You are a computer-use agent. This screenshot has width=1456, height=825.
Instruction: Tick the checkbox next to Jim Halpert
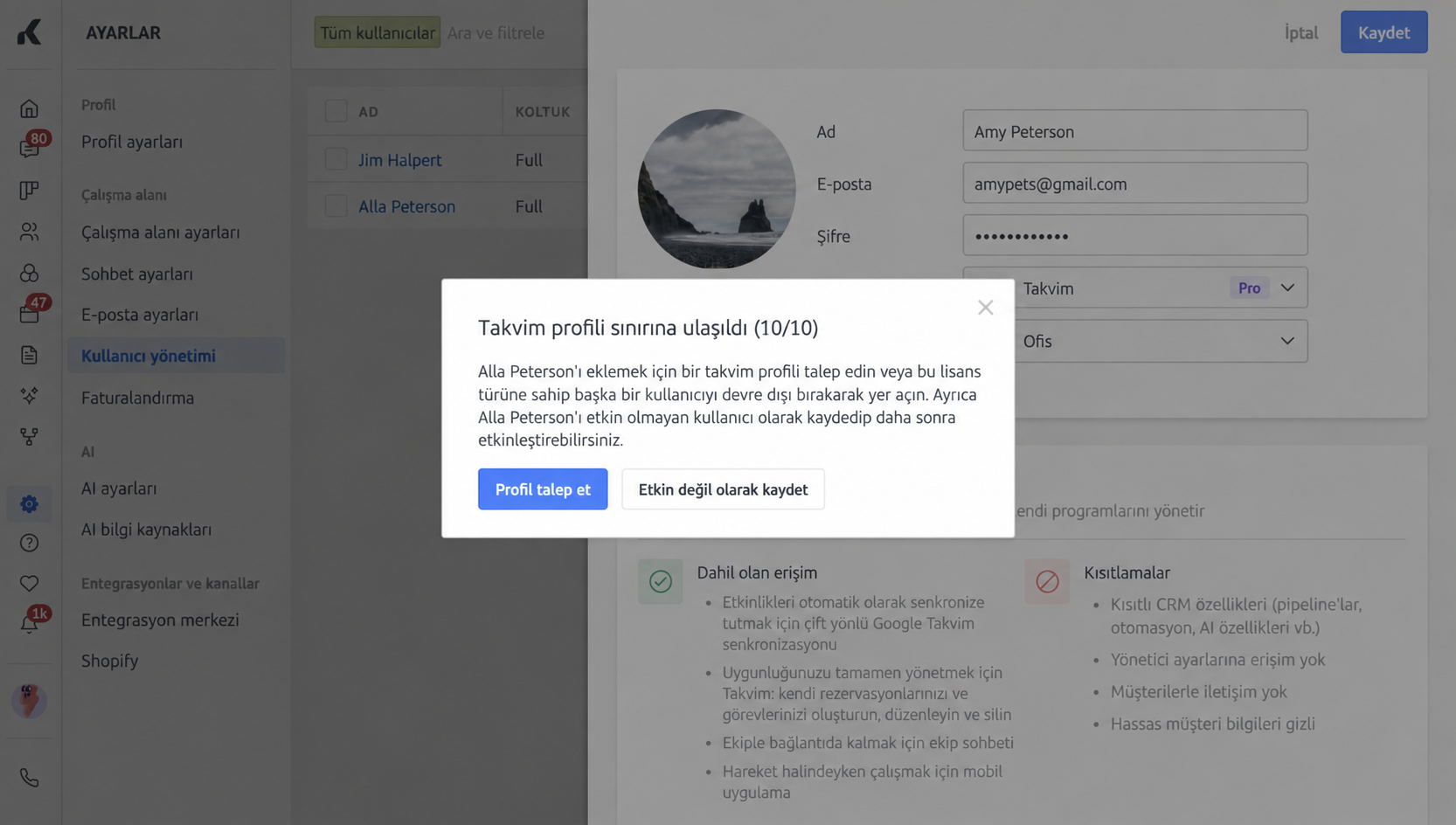click(x=336, y=159)
